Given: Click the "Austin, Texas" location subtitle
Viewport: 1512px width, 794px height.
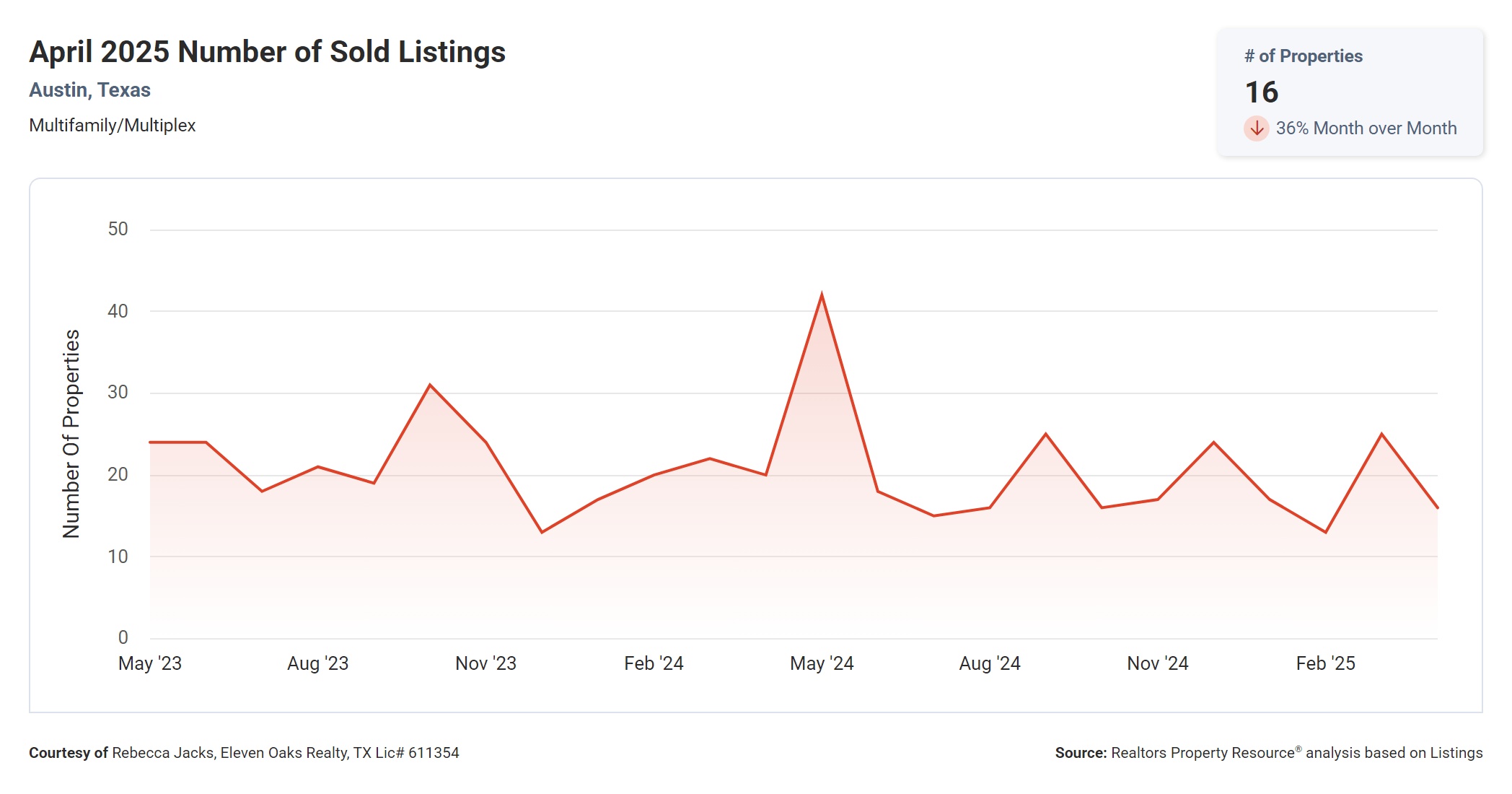Looking at the screenshot, I should click(89, 90).
